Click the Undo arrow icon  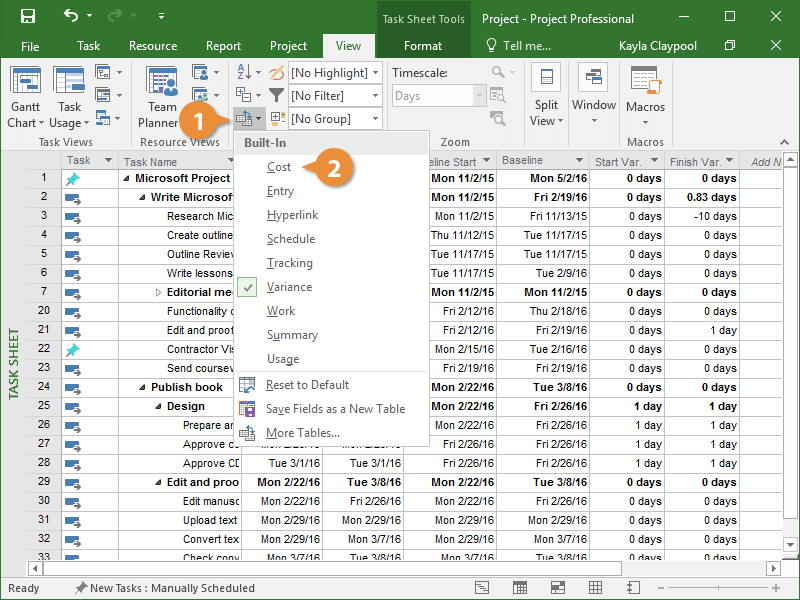tap(71, 17)
